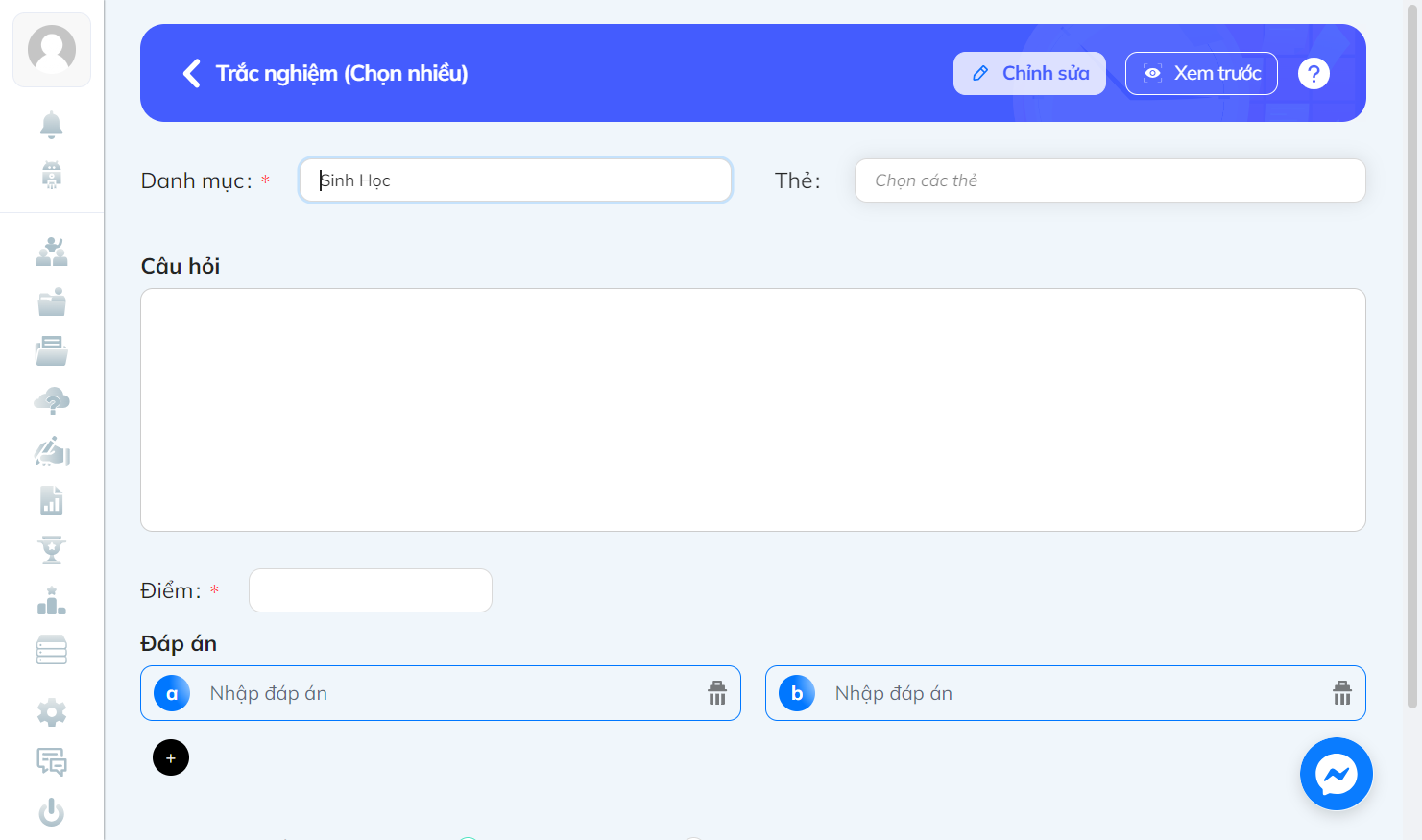
Task: Open the trophy icon in sidebar
Action: 52,550
